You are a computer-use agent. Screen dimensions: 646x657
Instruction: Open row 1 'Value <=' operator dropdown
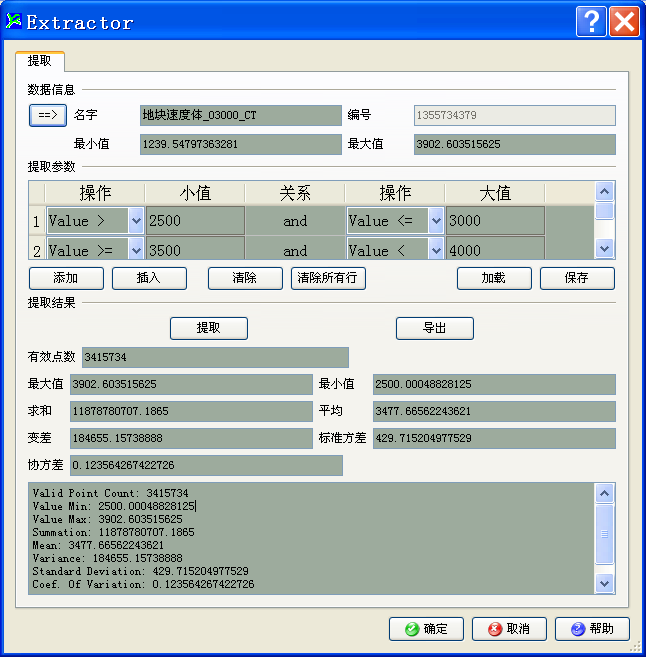tap(436, 220)
